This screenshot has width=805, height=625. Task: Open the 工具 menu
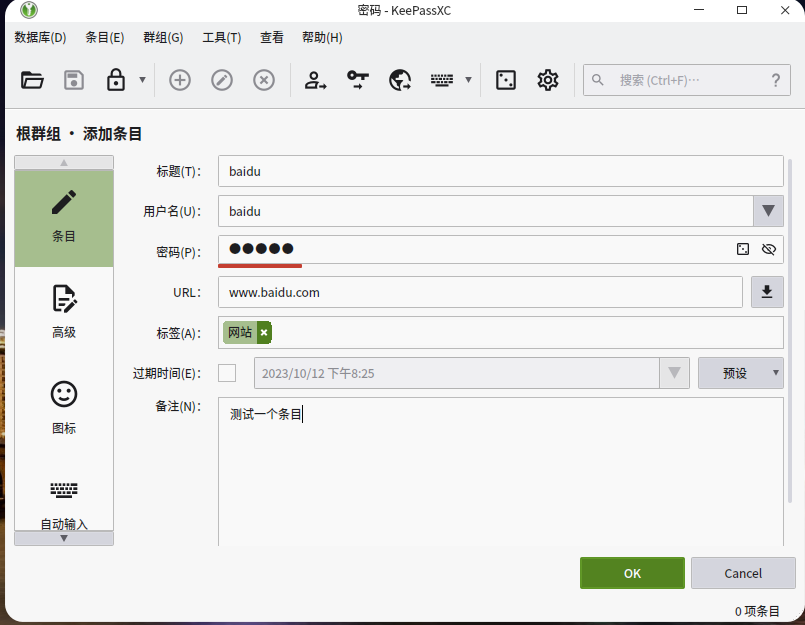pyautogui.click(x=220, y=36)
